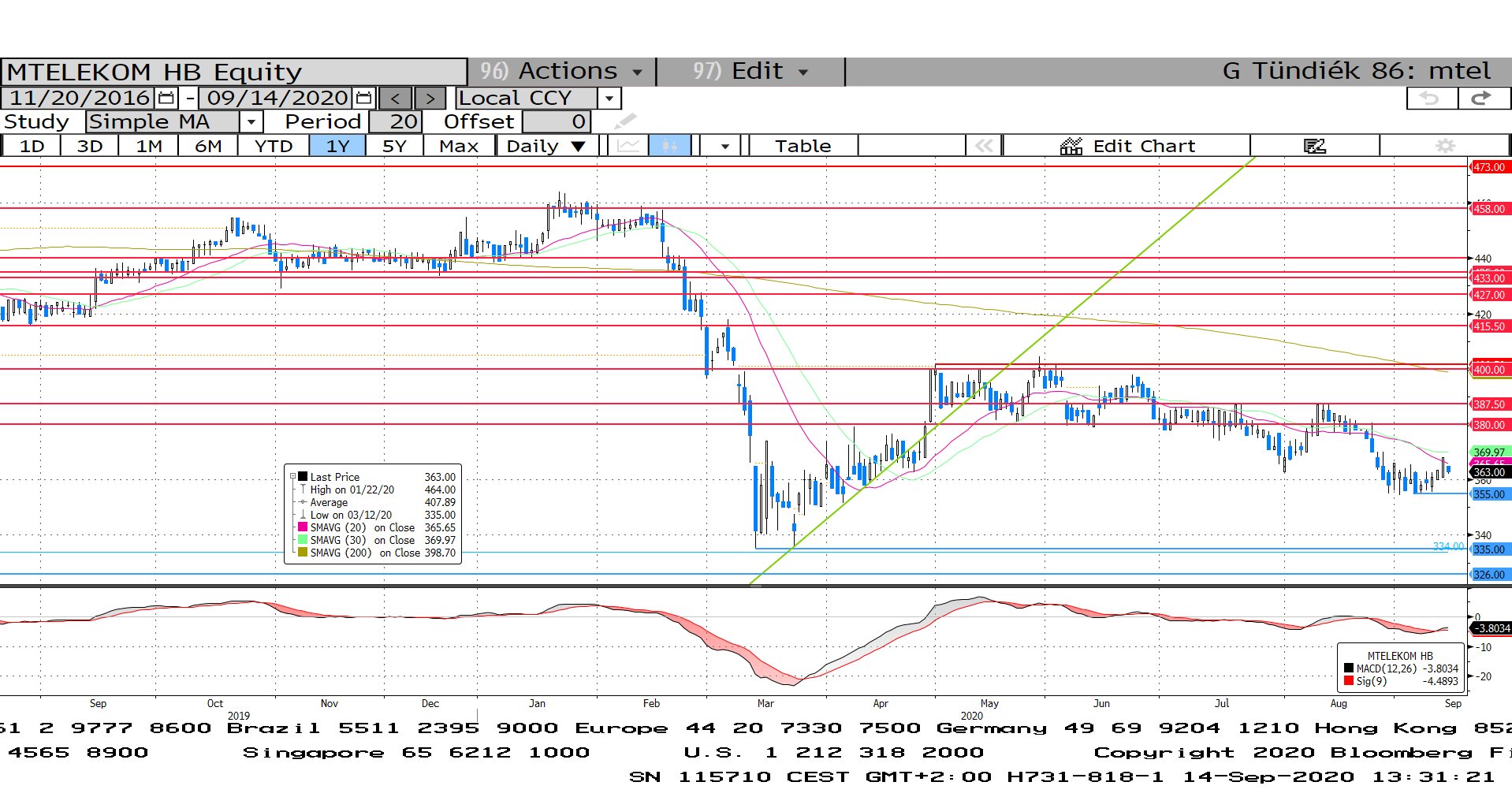The image size is (1512, 808).
Task: Click the 473.00 price level label
Action: (x=1490, y=167)
